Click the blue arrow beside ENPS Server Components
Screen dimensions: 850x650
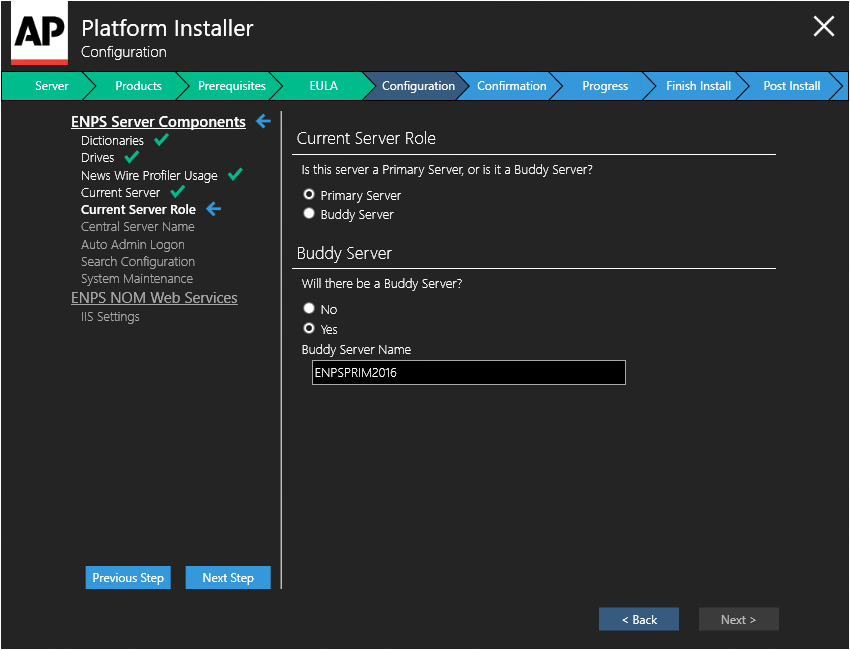coord(263,121)
